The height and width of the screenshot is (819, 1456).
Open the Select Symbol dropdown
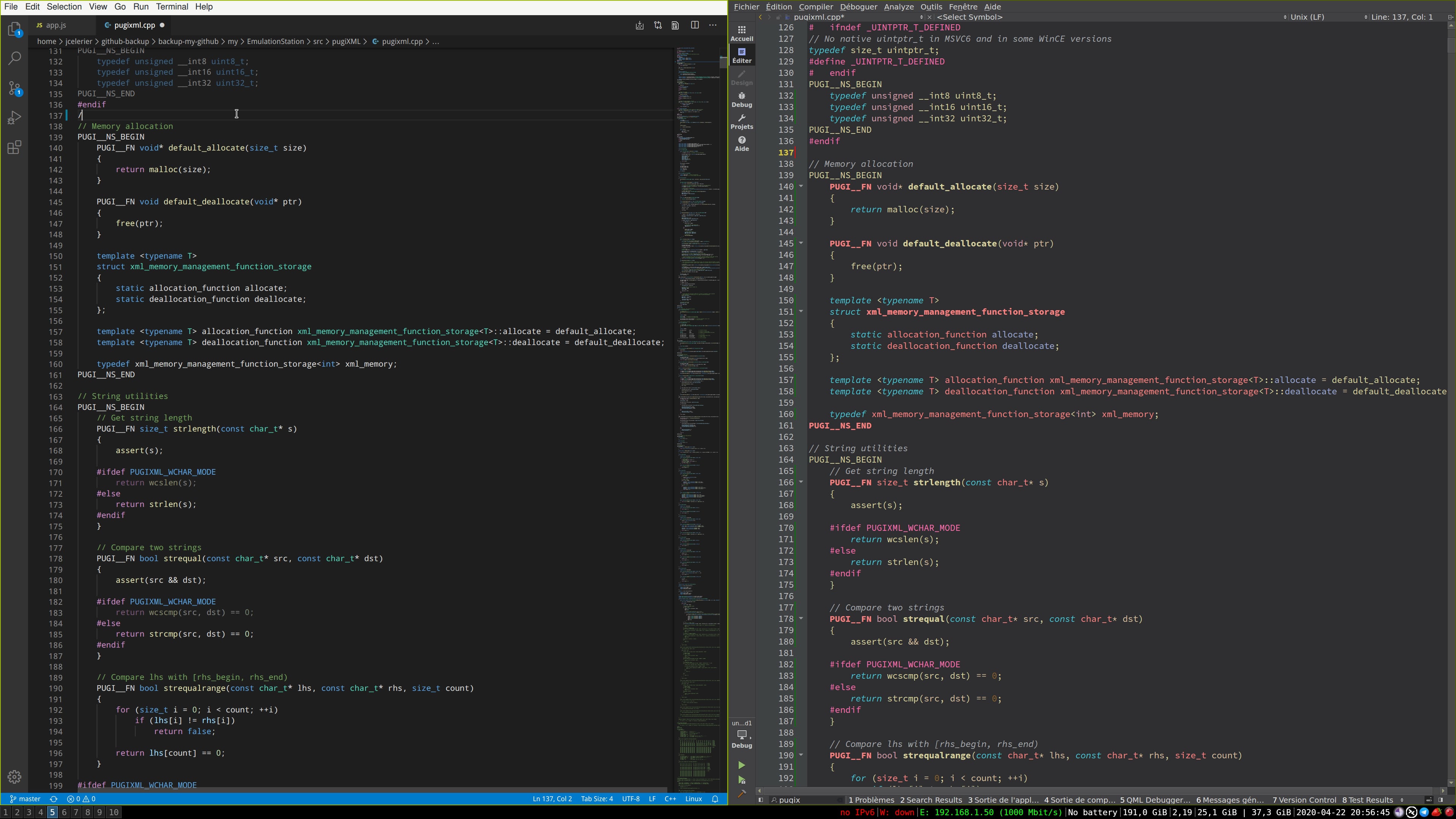(970, 17)
